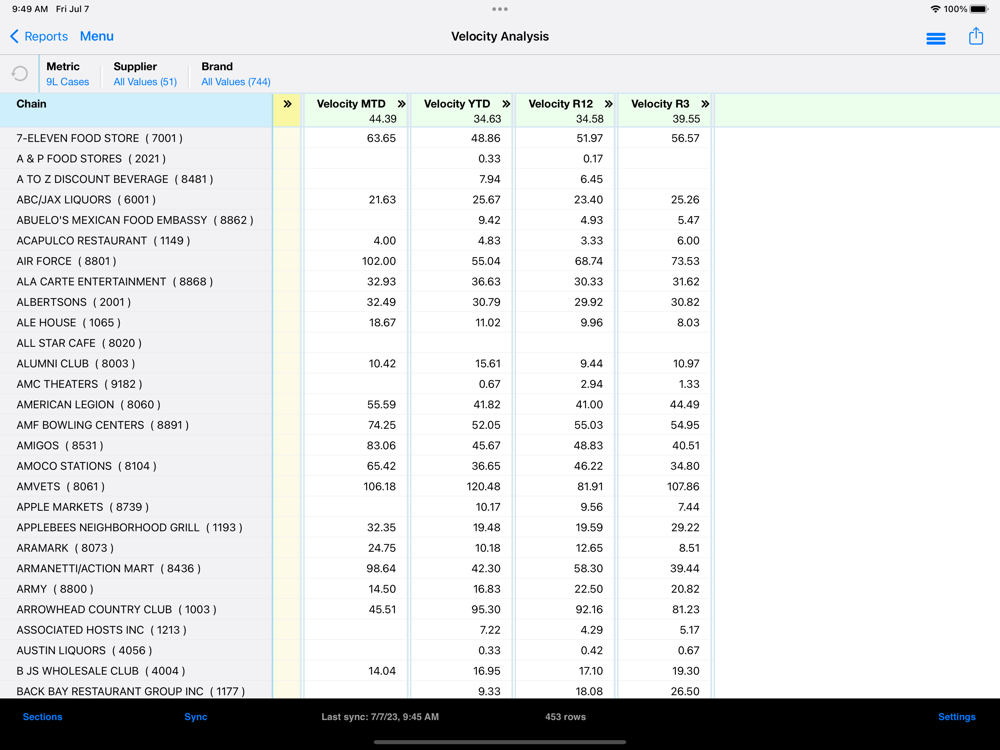Tap the battery indicator in status bar
1000x750 pixels.
979,9
